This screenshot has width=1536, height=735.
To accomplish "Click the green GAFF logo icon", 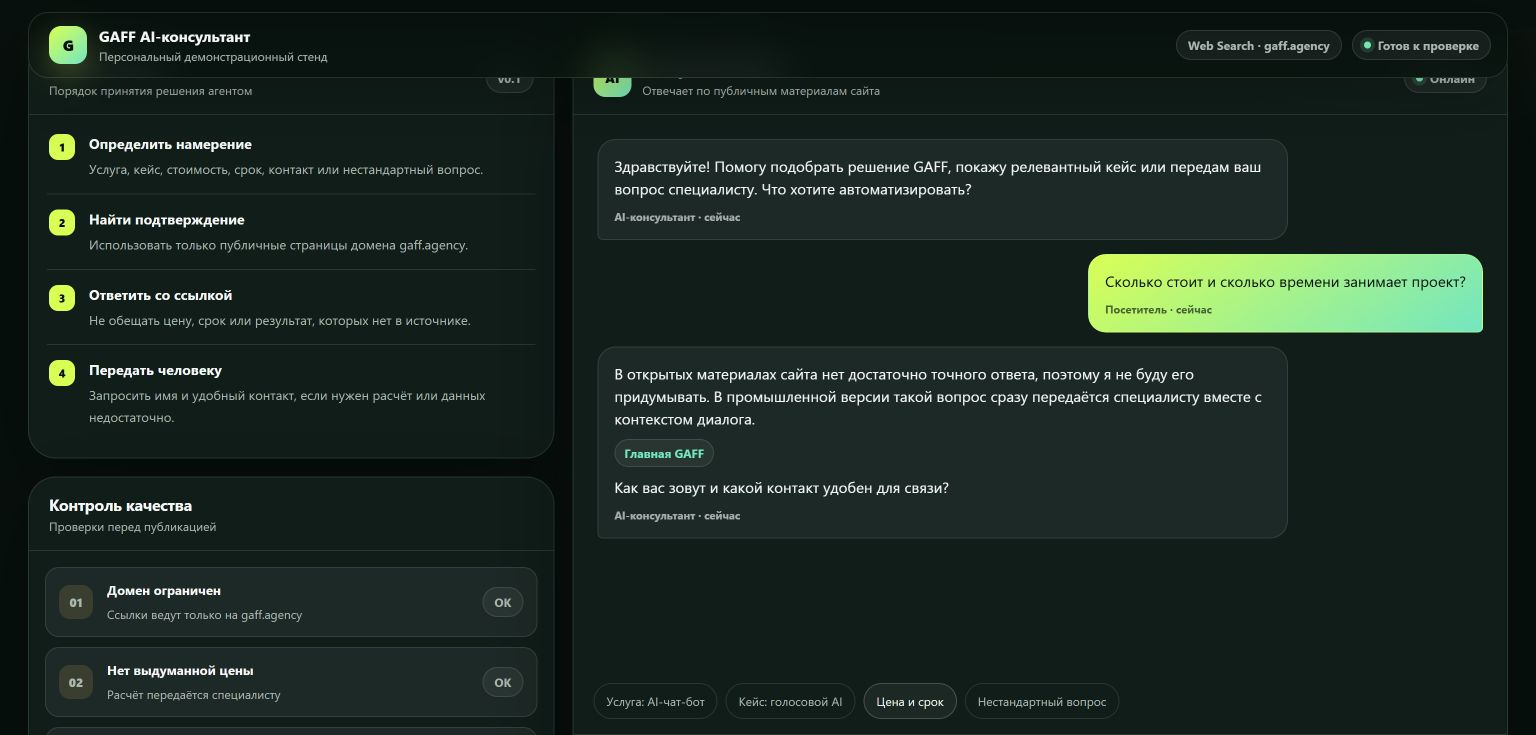I will click(x=68, y=45).
